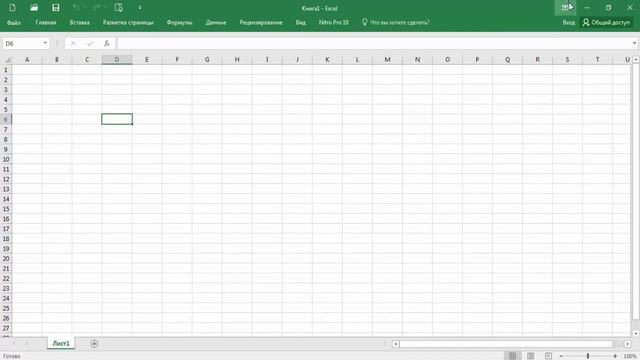The height and width of the screenshot is (360, 640).
Task: Save the workbook with the floppy disk icon
Action: (x=56, y=7)
